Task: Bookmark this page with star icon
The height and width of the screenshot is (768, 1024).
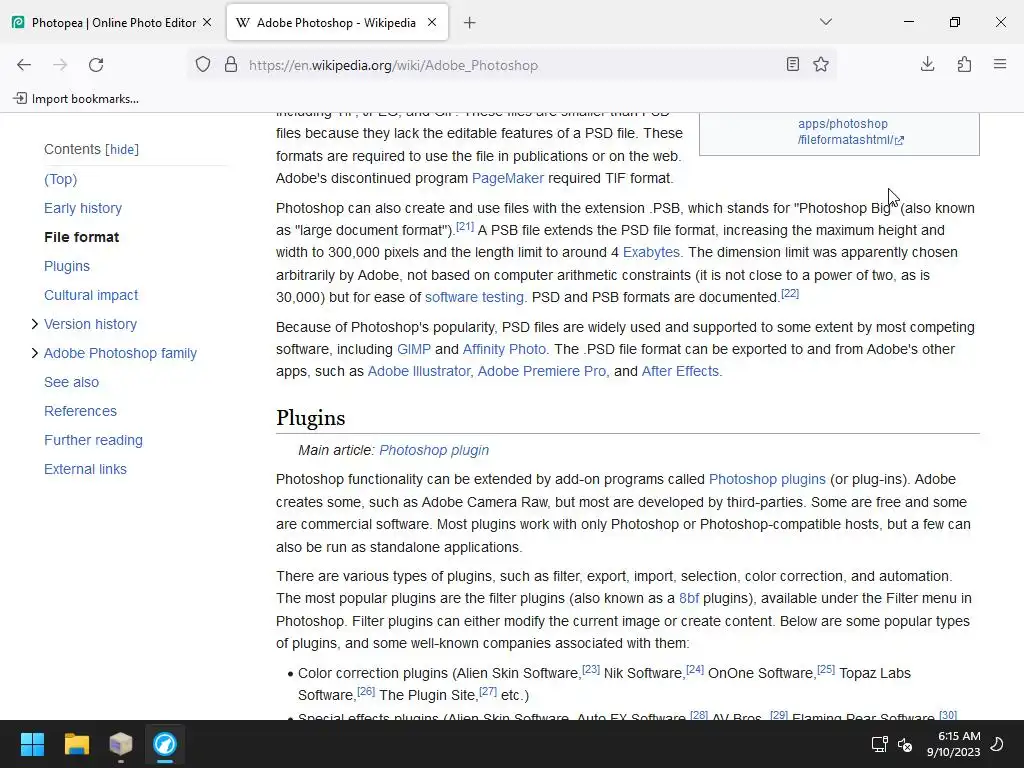Action: (821, 65)
